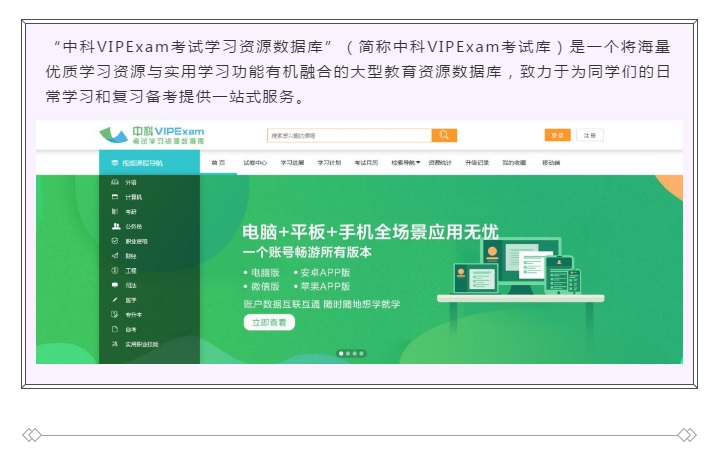This screenshot has height=455, width=722.
Task: Click the 专升本 category icon in sidebar
Action: coord(115,315)
